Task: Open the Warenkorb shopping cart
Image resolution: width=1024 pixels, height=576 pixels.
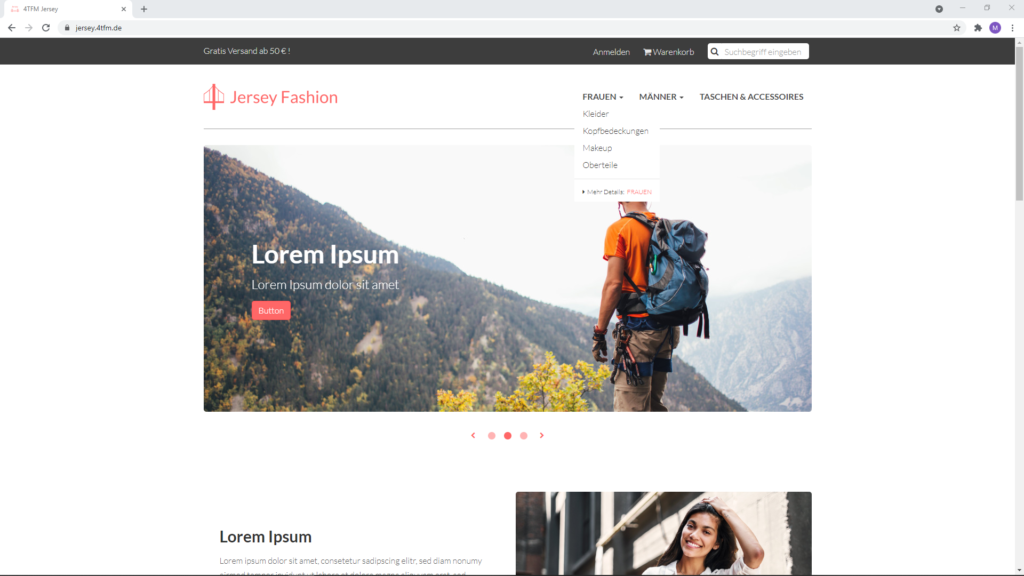Action: [668, 52]
